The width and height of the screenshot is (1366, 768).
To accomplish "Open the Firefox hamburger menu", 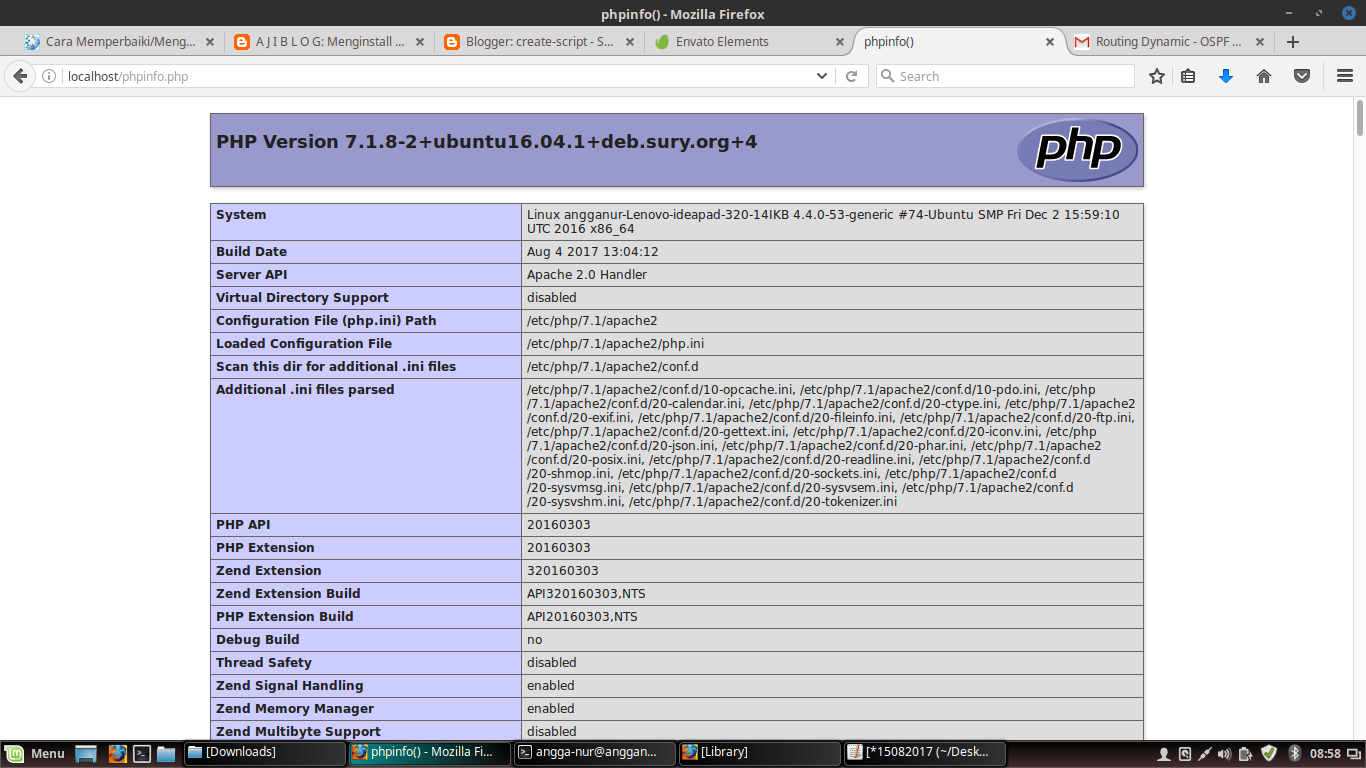I will [x=1344, y=76].
